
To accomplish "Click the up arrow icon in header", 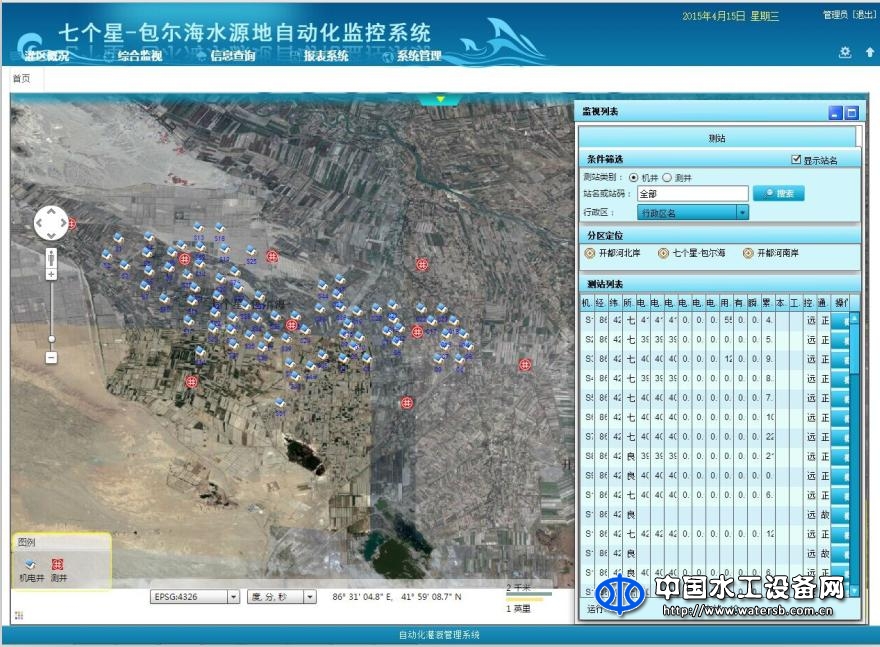I will point(870,53).
